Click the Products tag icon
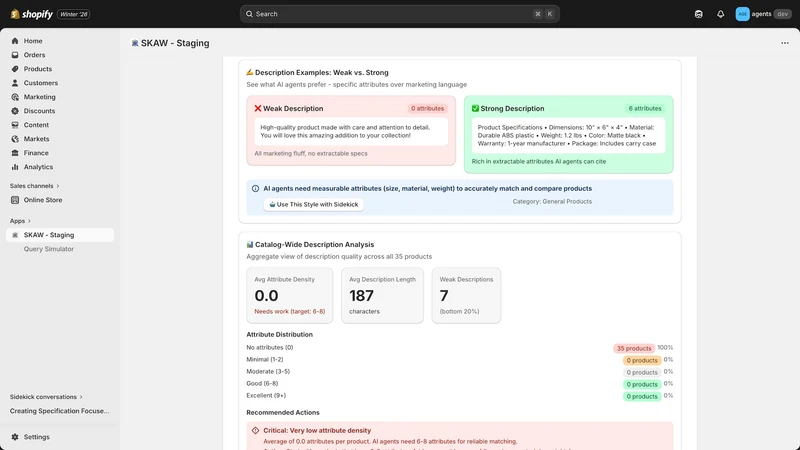Viewport: 800px width, 450px height. 15,69
